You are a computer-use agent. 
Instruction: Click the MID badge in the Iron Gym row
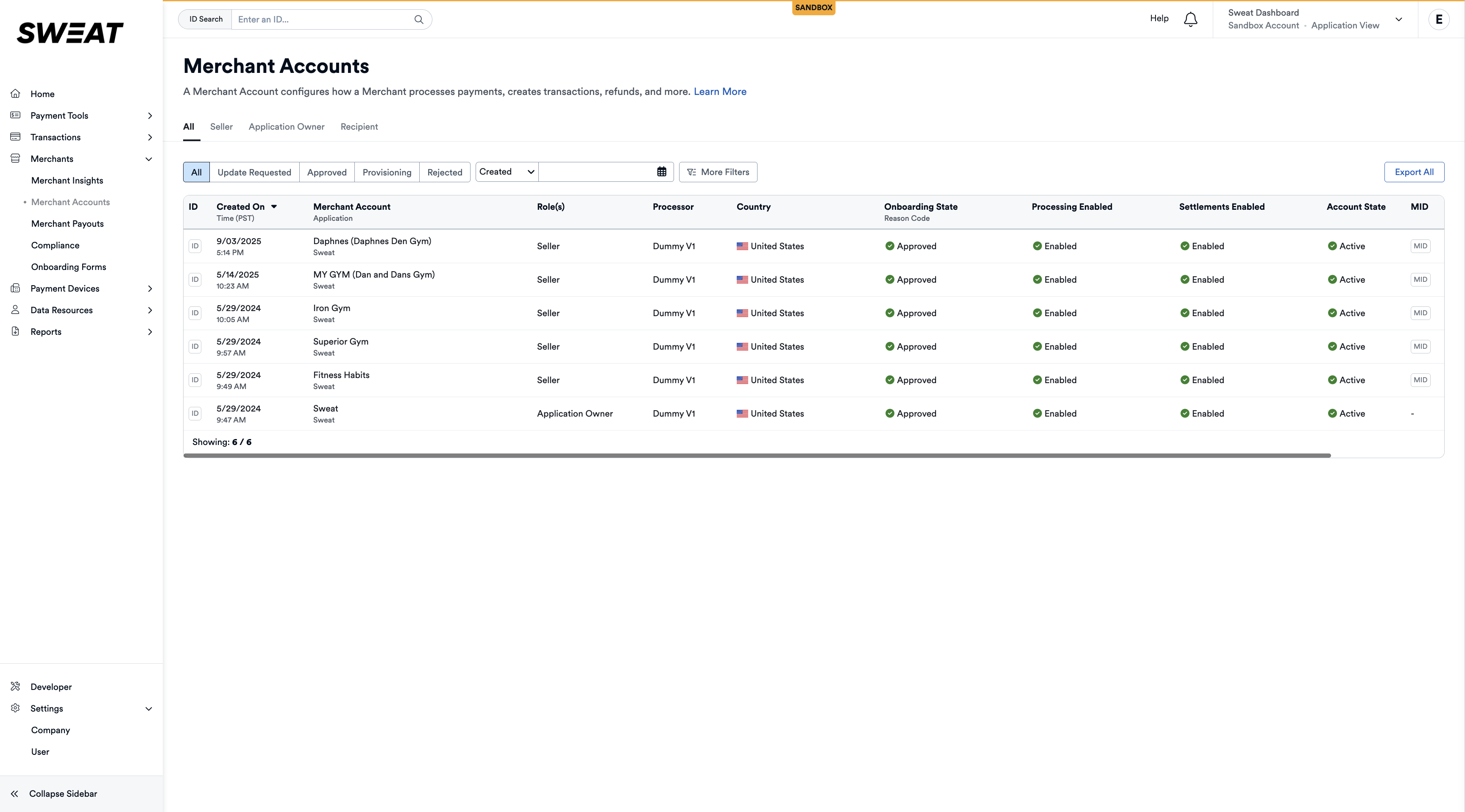click(x=1420, y=313)
